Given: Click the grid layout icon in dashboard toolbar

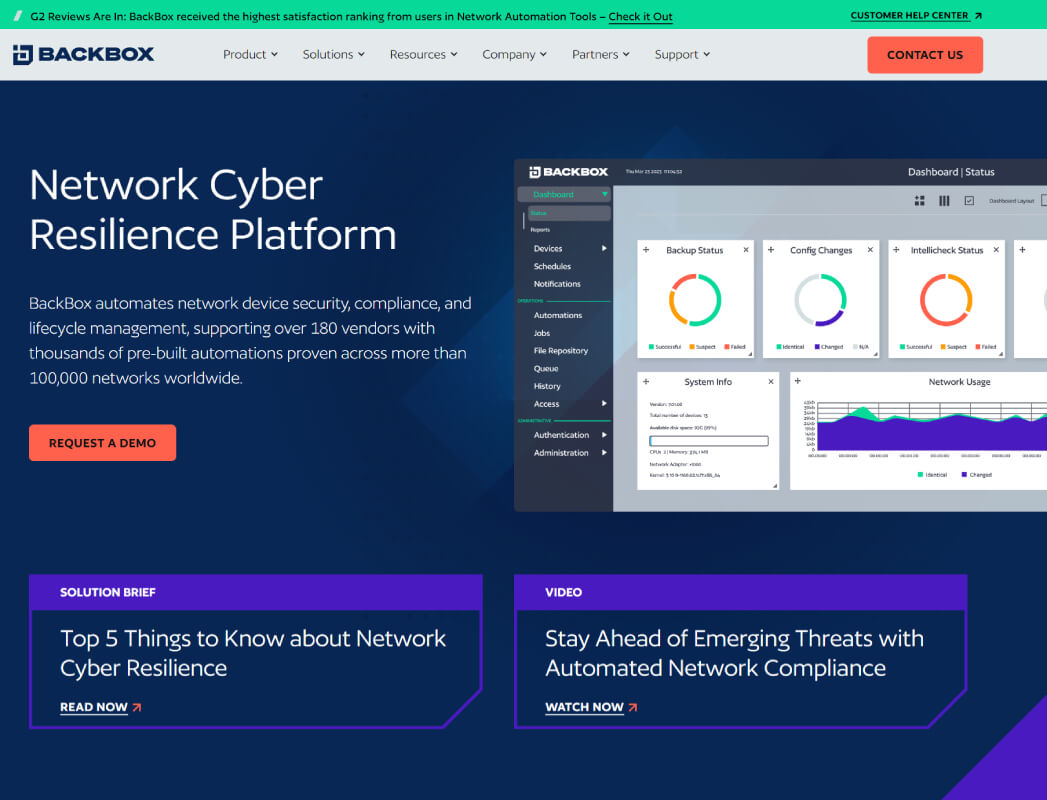Looking at the screenshot, I should point(919,201).
